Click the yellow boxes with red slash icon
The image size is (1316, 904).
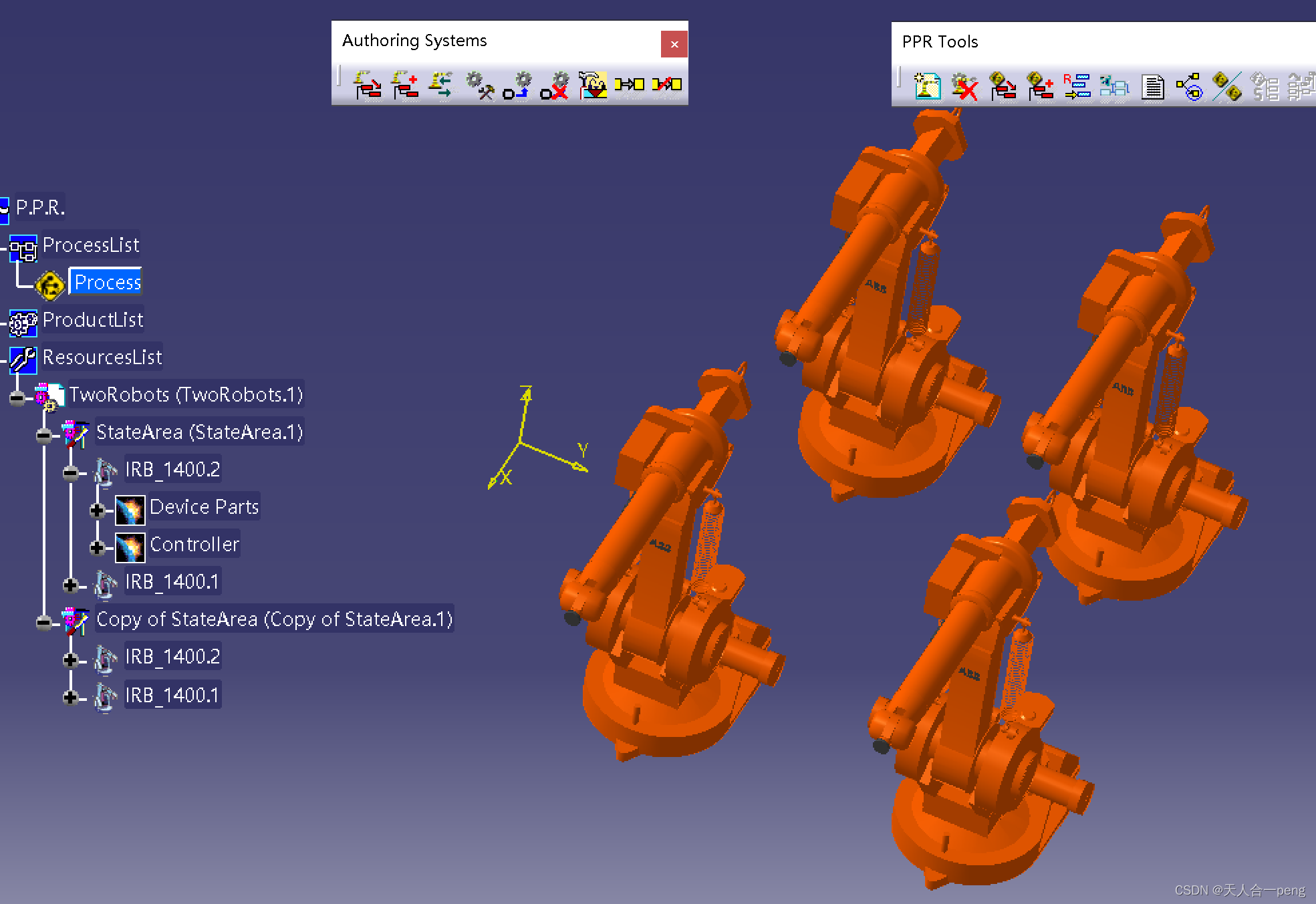pyautogui.click(x=666, y=84)
